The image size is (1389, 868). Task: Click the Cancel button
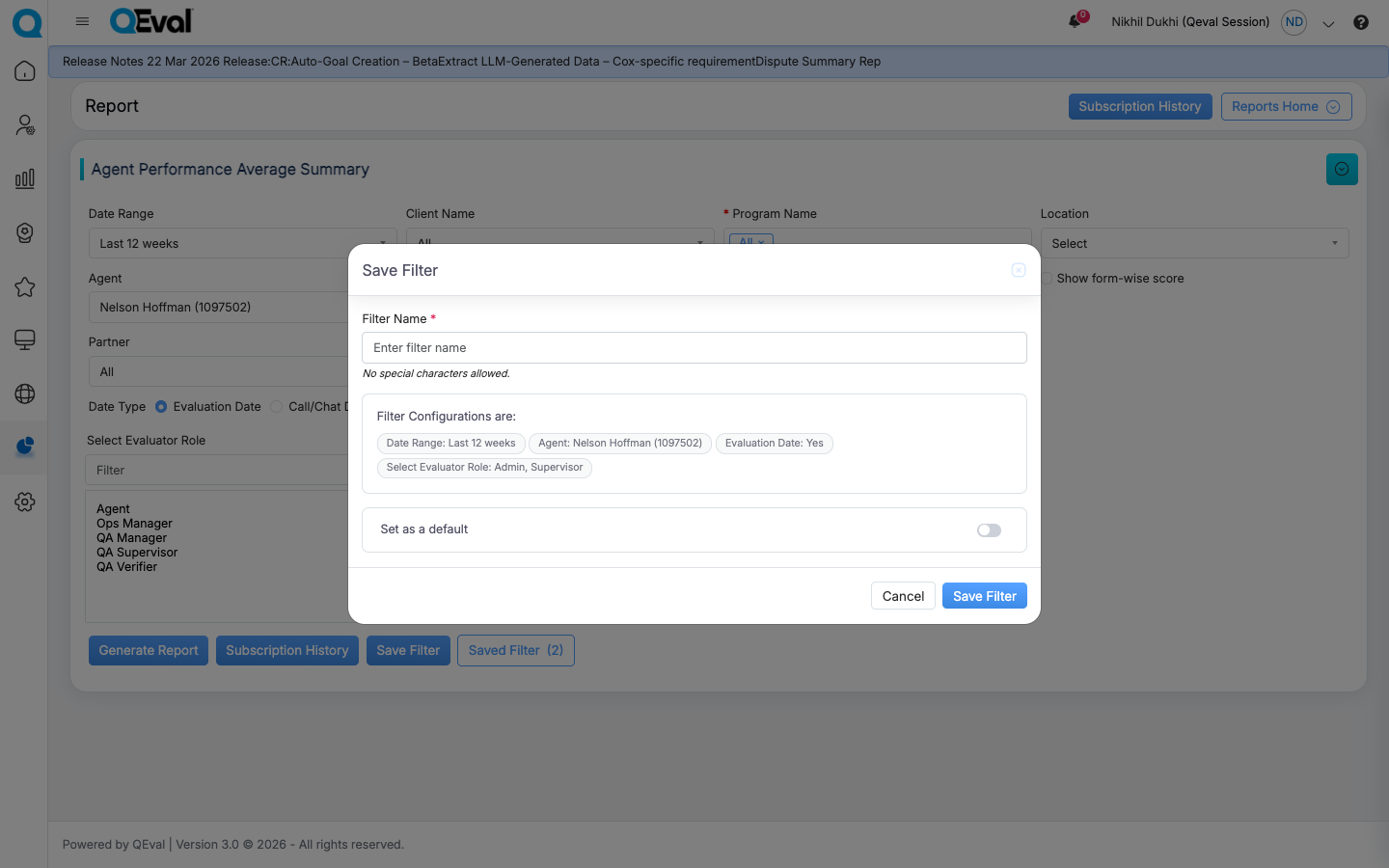coord(903,596)
